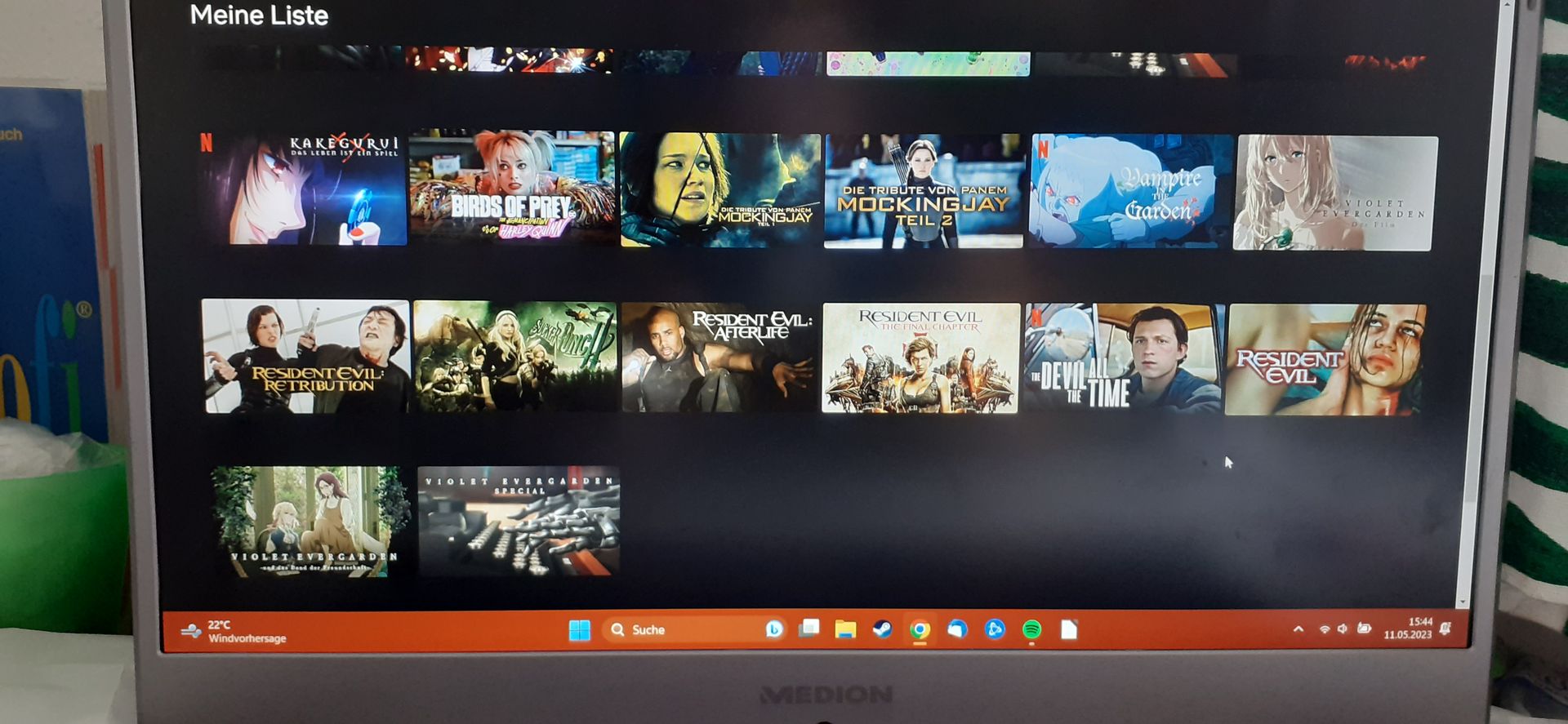Open Mockingjay Teil 2 thumbnail
The height and width of the screenshot is (724, 1568).
pyautogui.click(x=924, y=191)
